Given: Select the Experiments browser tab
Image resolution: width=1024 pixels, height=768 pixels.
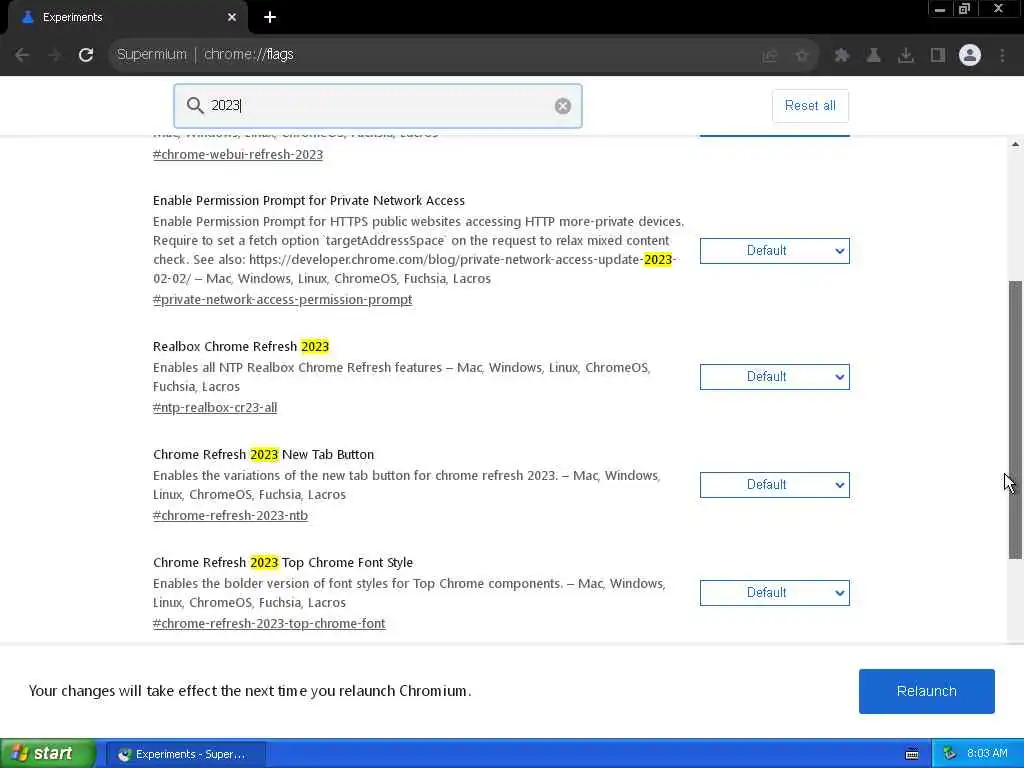Looking at the screenshot, I should click(x=127, y=18).
